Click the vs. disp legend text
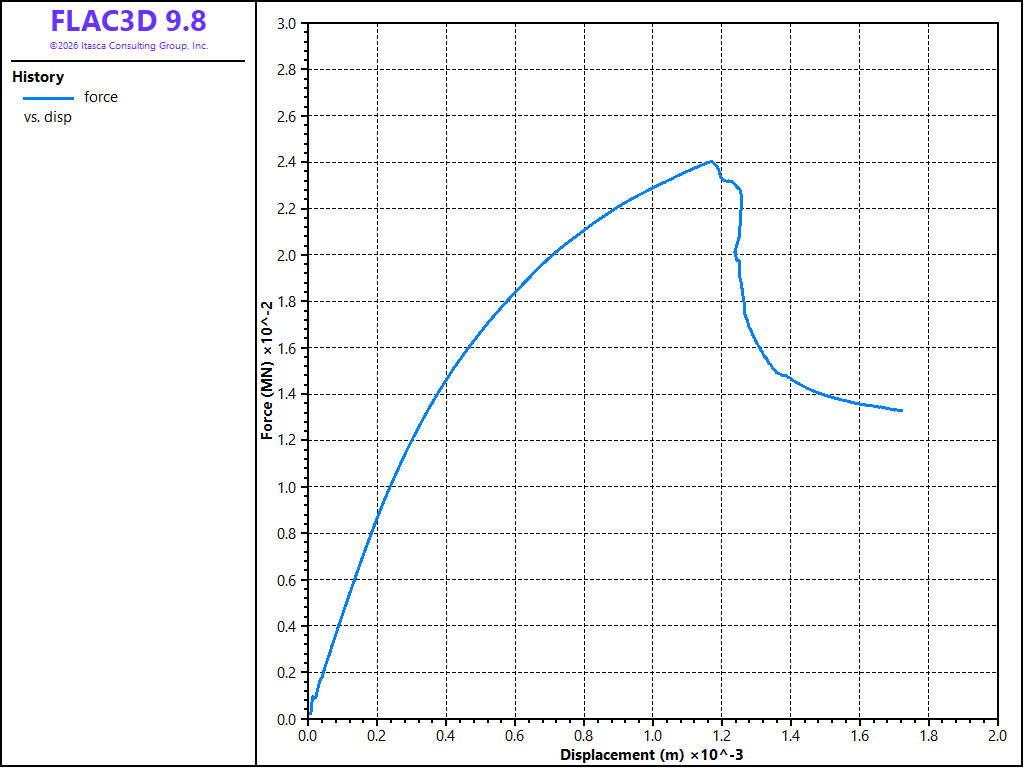1024x768 pixels. point(48,118)
